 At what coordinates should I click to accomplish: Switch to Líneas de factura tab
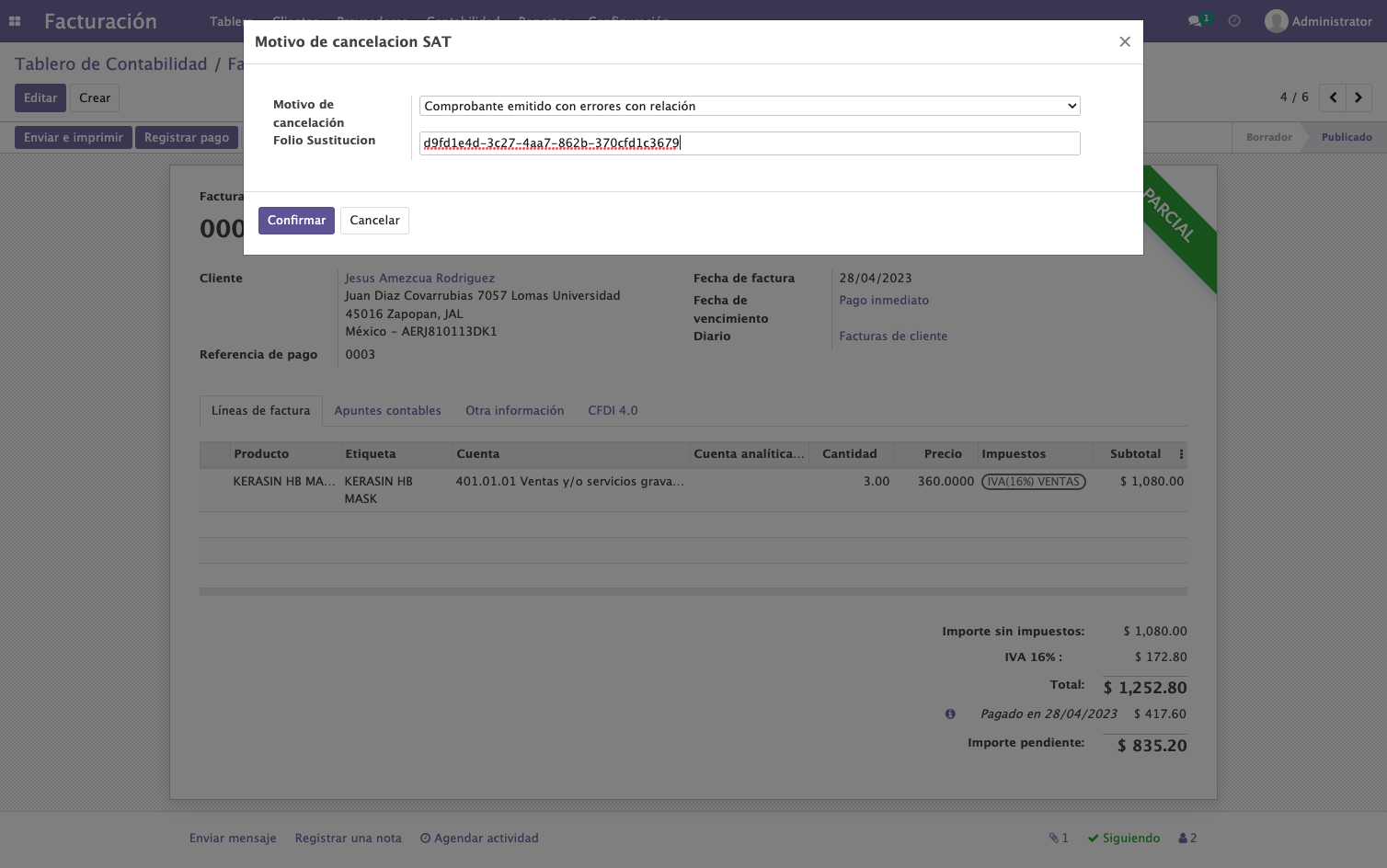pos(261,411)
